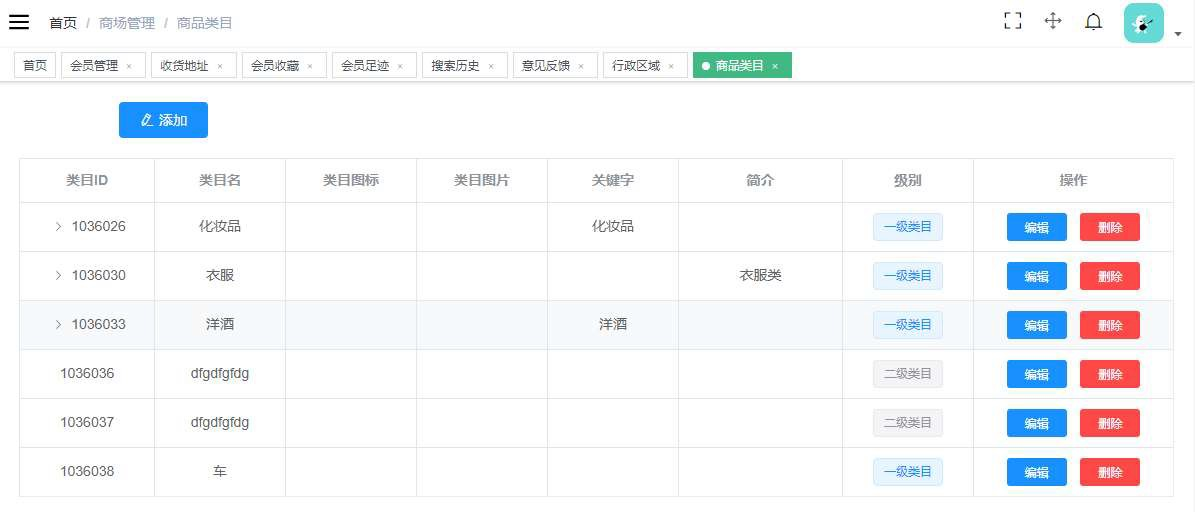Close the 商品类目 tab
The width and height of the screenshot is (1195, 512).
(x=775, y=66)
